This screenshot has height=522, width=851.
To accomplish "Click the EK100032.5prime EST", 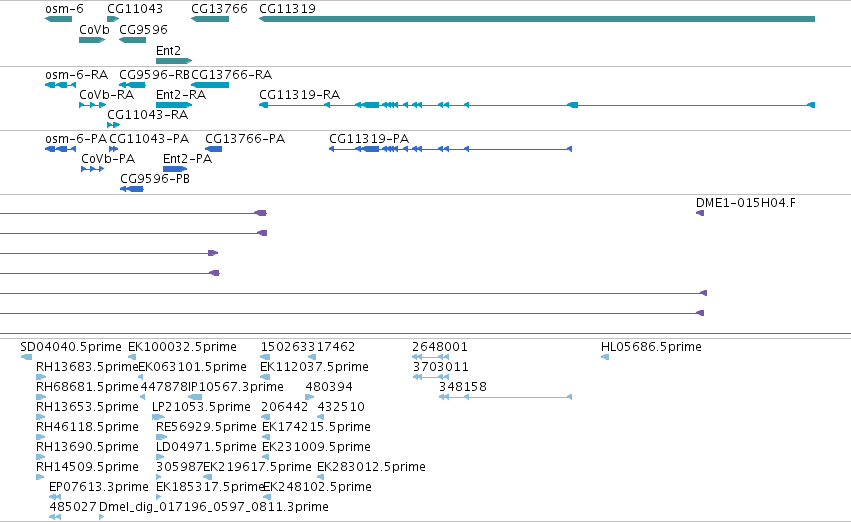I will tap(132, 357).
